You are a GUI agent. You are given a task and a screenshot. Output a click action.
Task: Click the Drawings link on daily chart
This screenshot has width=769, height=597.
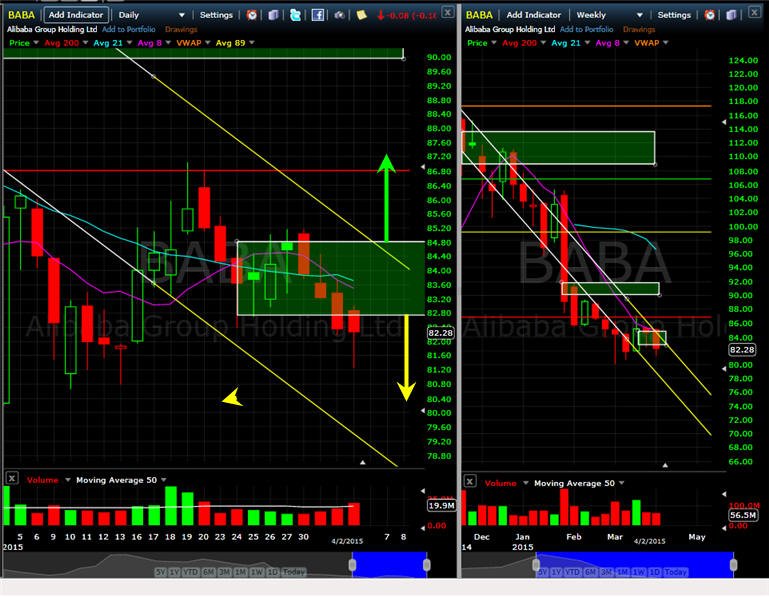181,29
